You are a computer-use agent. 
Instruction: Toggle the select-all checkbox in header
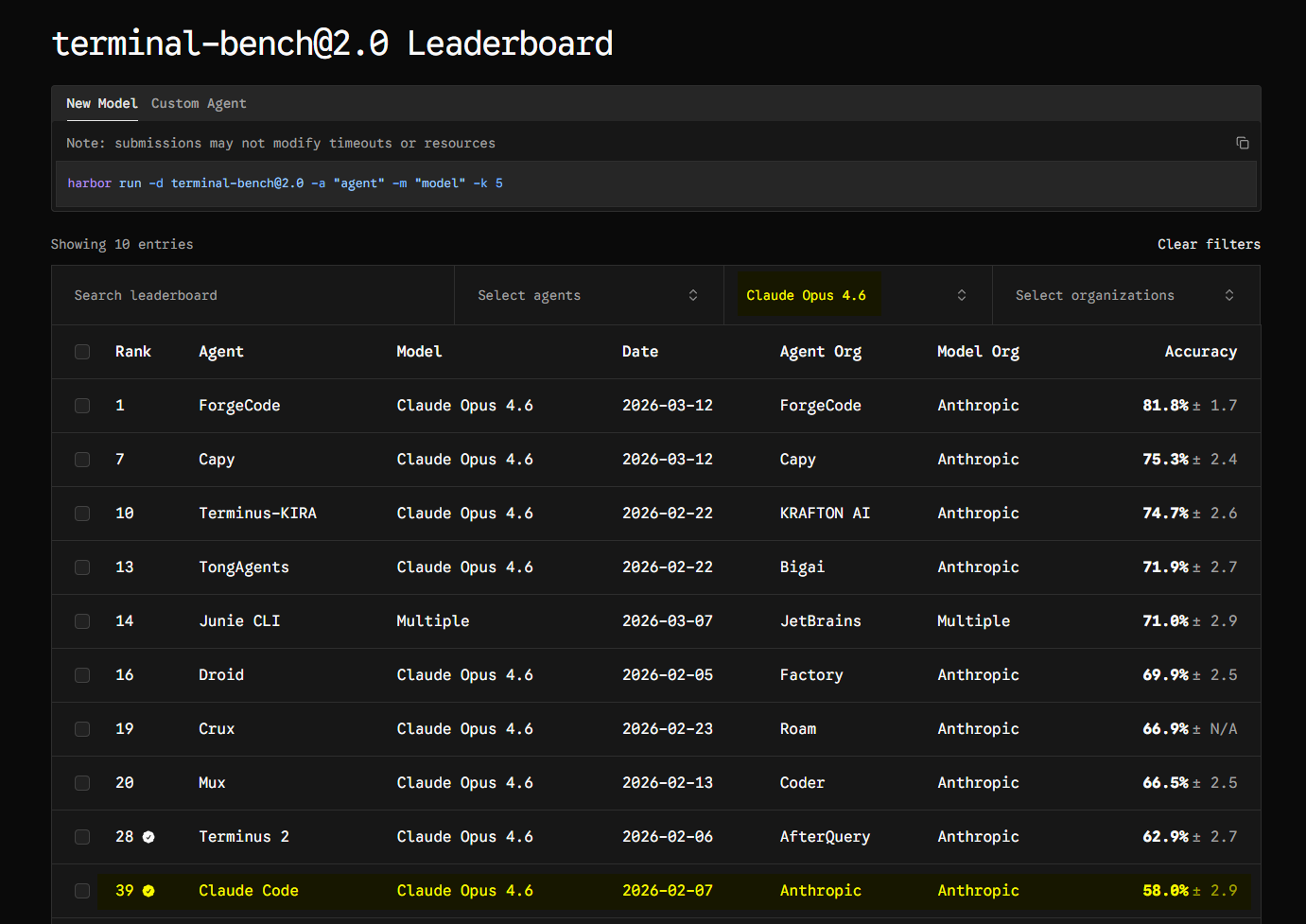82,352
